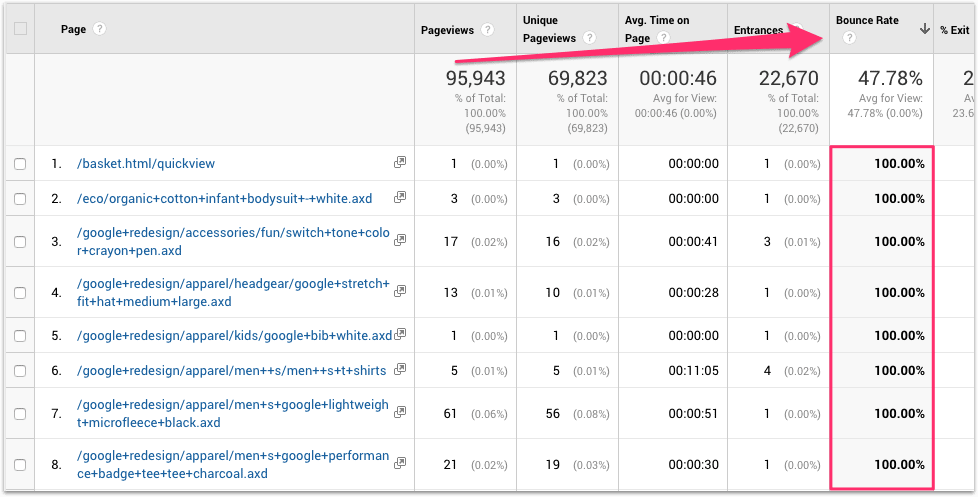This screenshot has height=497, width=978.
Task: Click help icon under Bounce Rate header
Action: pos(849,38)
